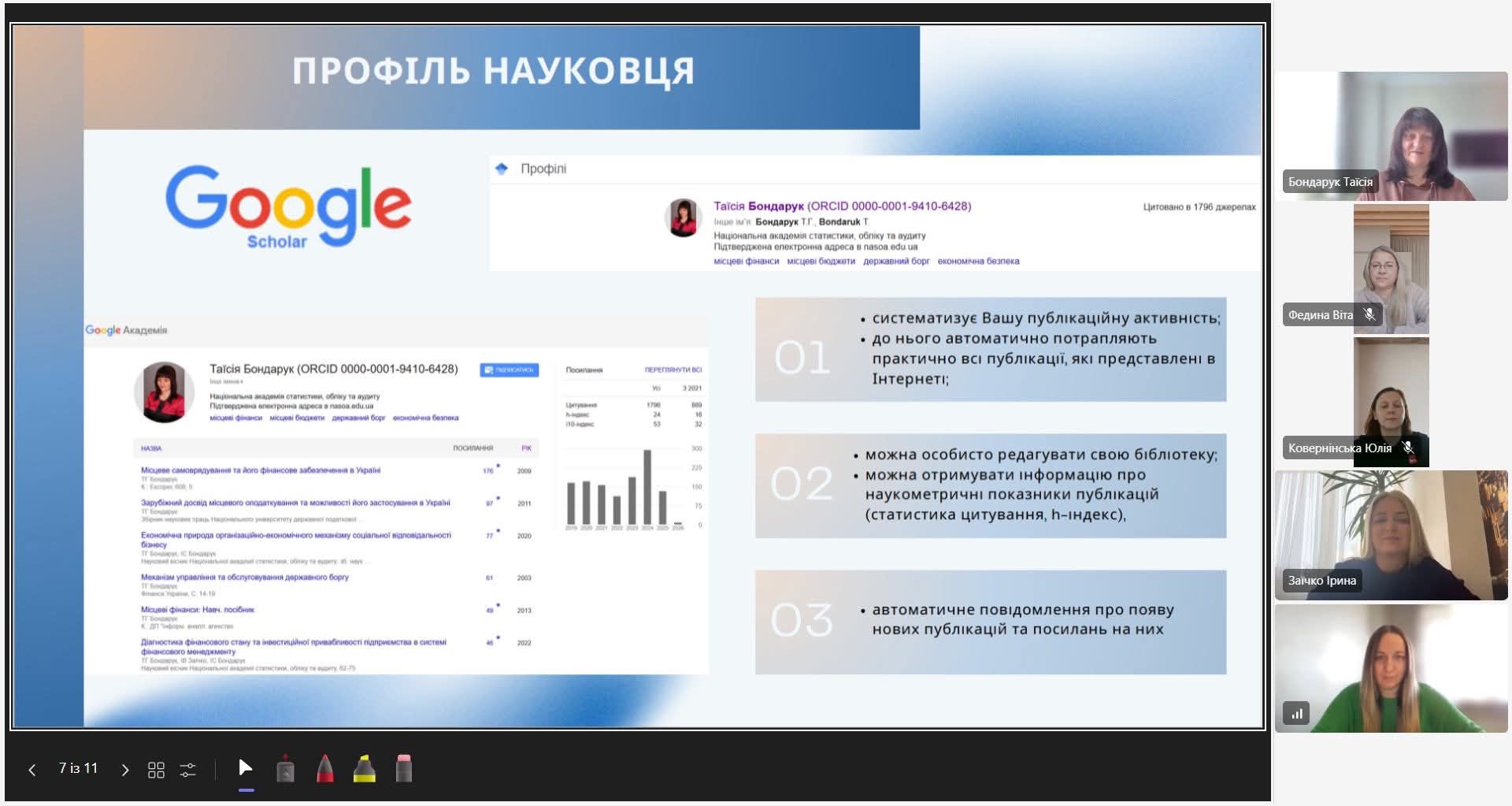Select the cursor pointer tool

point(246,768)
